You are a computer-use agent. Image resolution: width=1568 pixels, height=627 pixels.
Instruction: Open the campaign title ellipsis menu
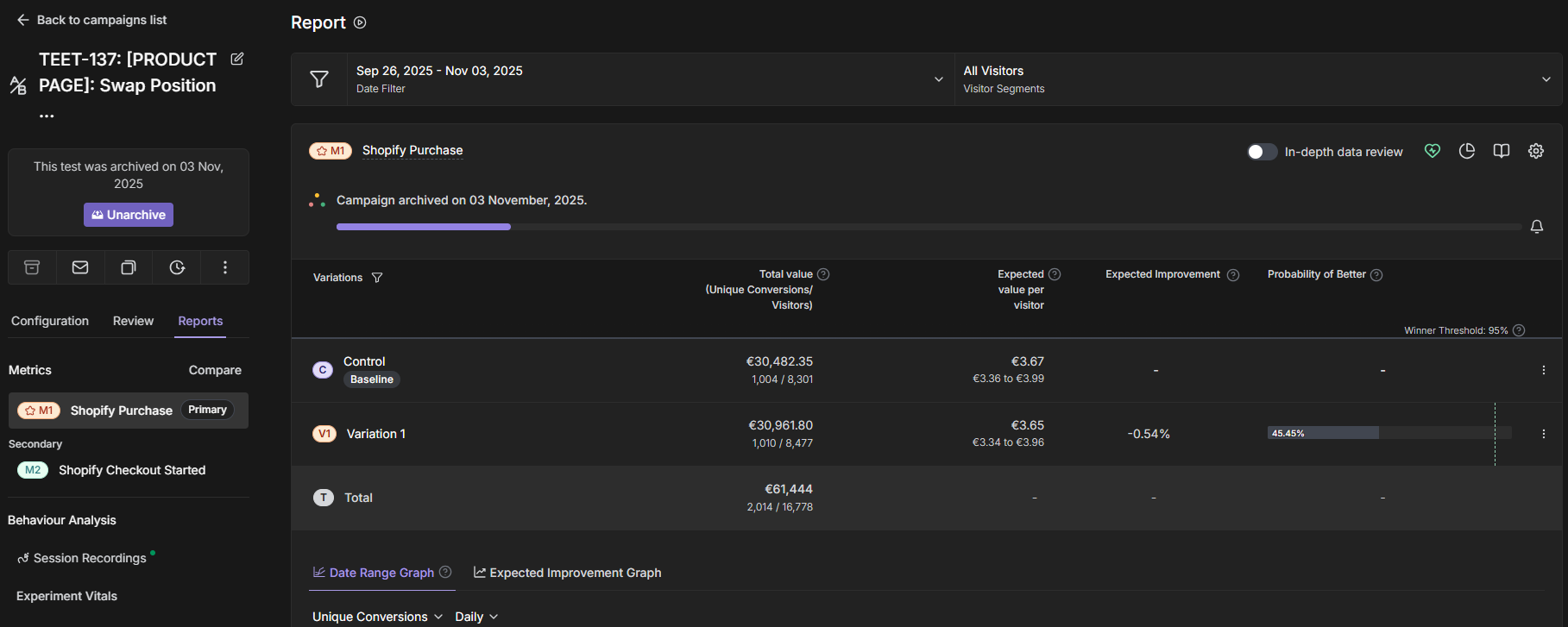(47, 116)
